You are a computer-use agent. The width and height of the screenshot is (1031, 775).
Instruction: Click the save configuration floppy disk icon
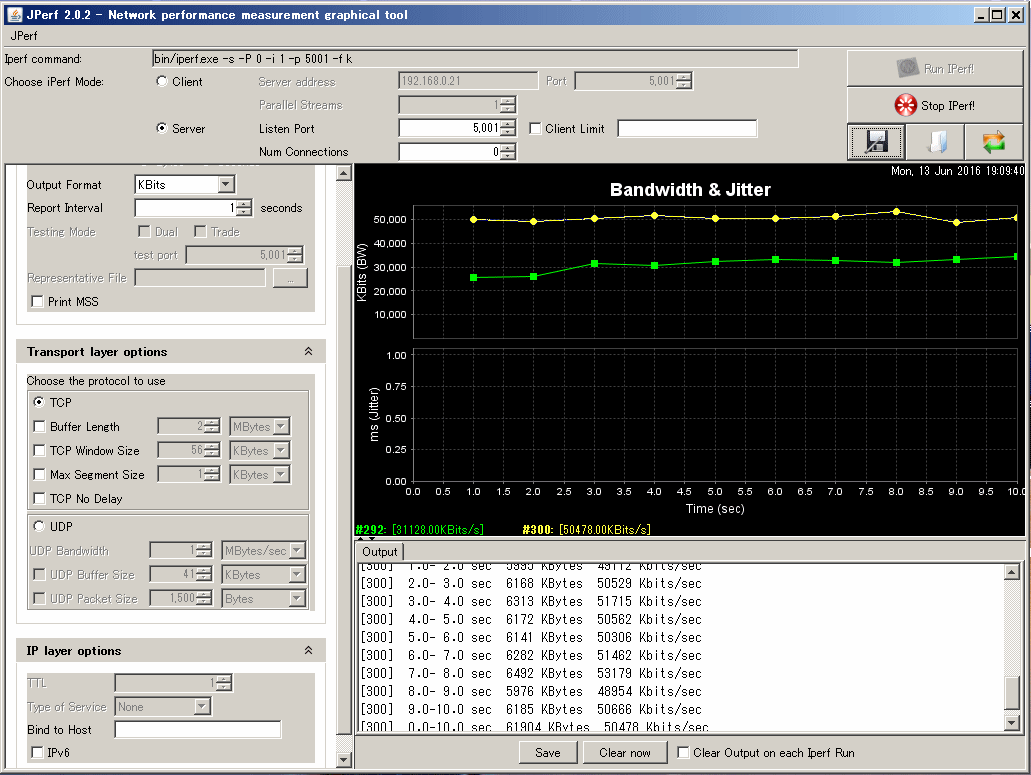click(877, 142)
